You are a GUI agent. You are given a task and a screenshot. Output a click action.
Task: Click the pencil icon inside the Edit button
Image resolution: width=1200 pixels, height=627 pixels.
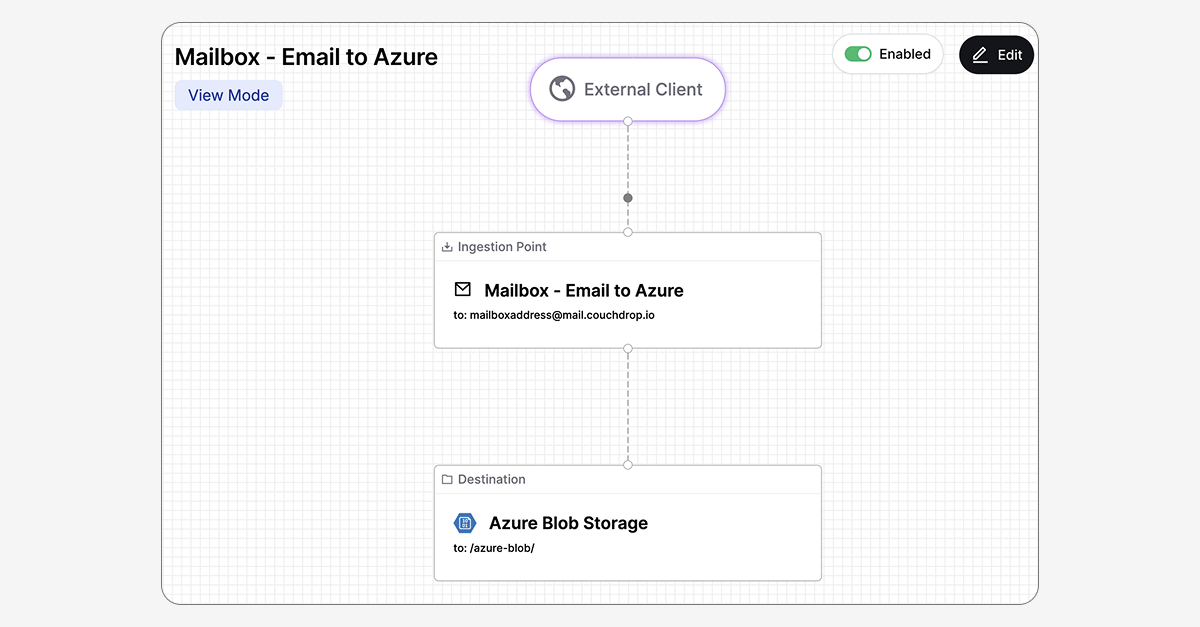coord(981,55)
